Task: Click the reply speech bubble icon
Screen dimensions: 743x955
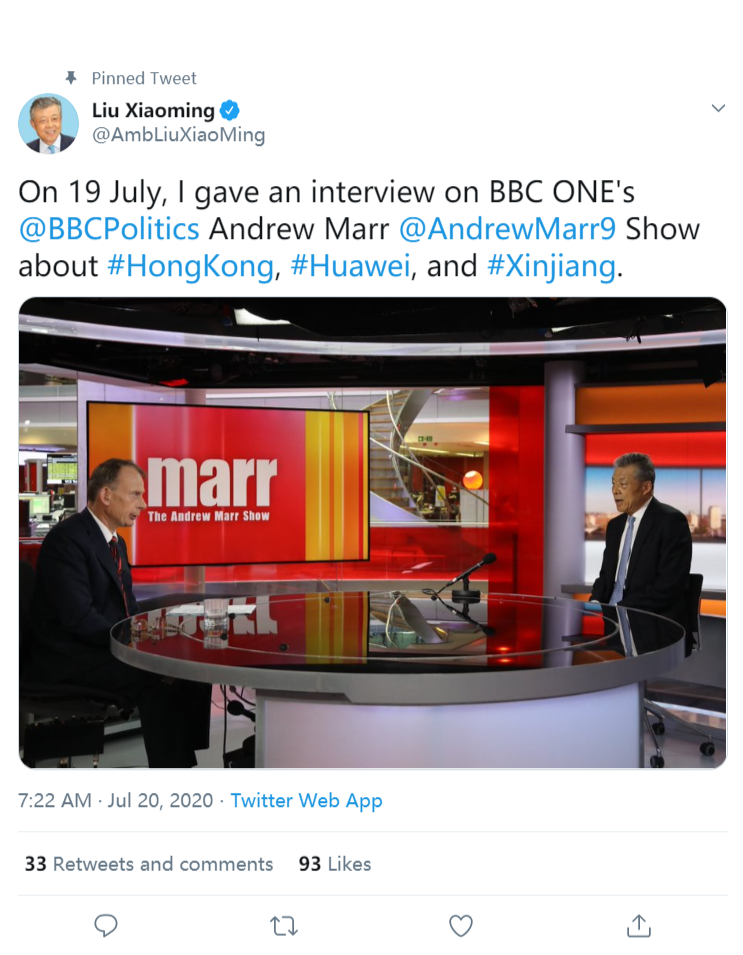Action: (x=105, y=926)
